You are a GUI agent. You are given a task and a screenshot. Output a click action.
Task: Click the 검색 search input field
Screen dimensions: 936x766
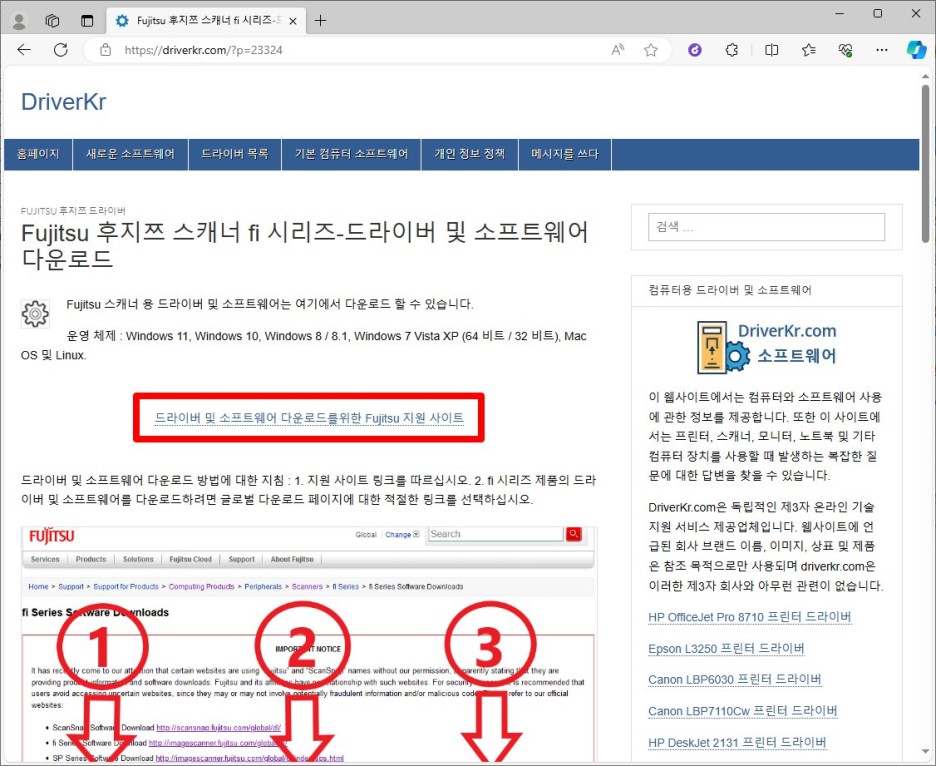pos(766,227)
